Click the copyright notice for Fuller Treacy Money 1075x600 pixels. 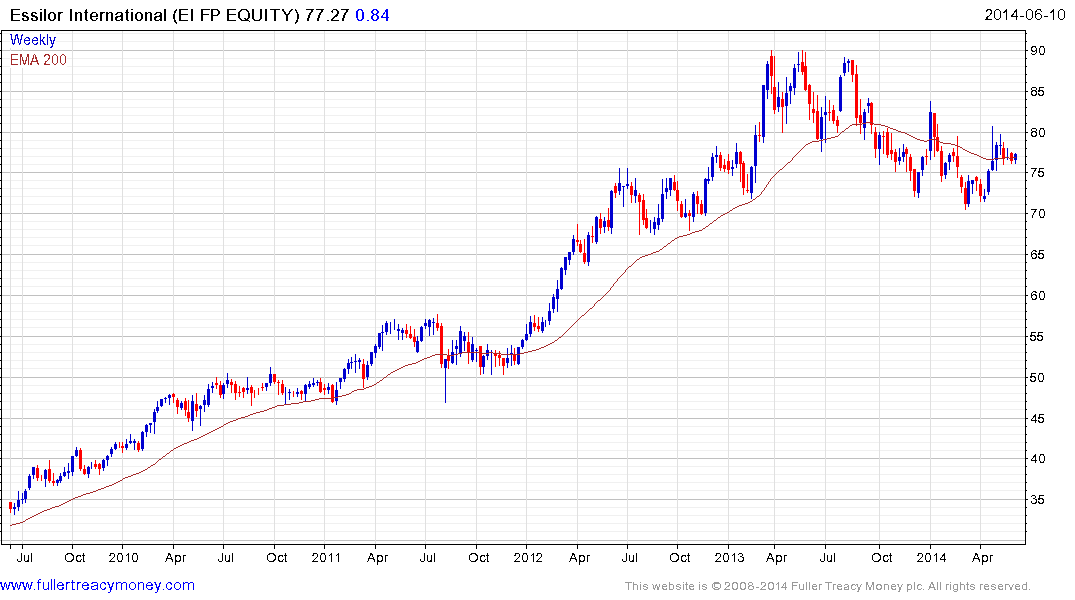pyautogui.click(x=828, y=586)
